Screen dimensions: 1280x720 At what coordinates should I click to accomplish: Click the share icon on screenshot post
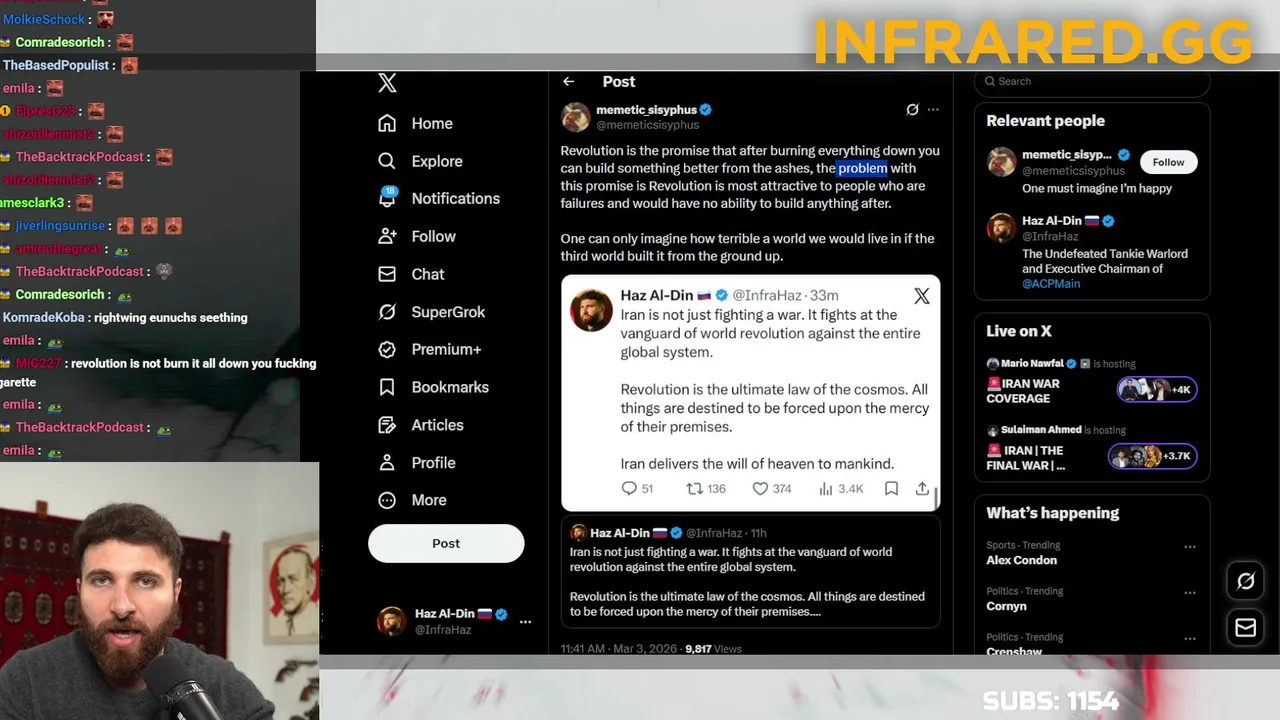coord(922,488)
